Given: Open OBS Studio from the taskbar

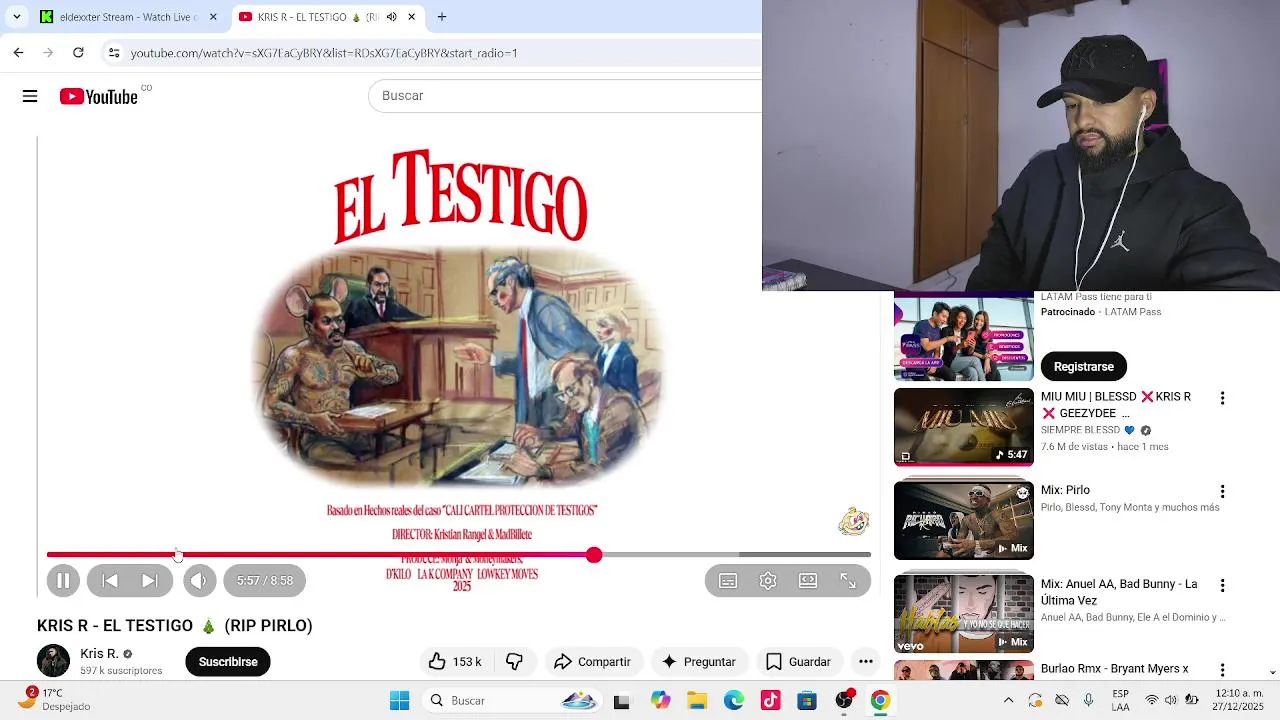Looking at the screenshot, I should (844, 701).
